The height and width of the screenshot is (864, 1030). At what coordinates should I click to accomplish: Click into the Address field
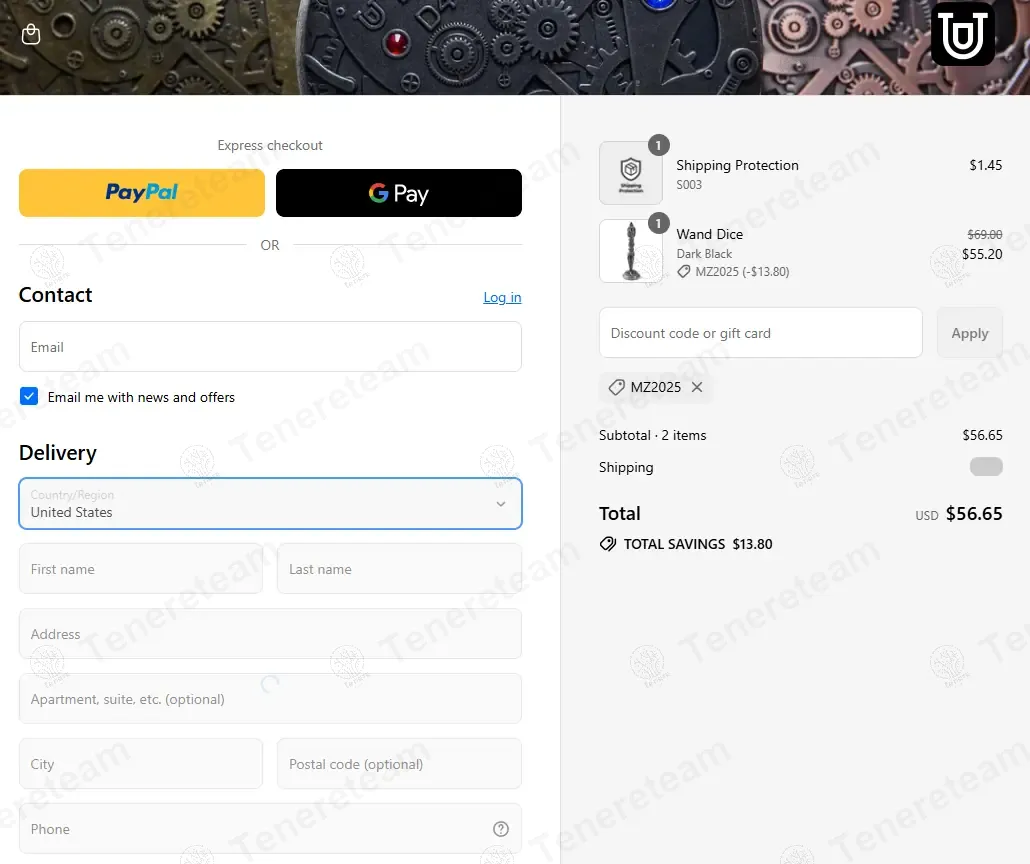270,634
